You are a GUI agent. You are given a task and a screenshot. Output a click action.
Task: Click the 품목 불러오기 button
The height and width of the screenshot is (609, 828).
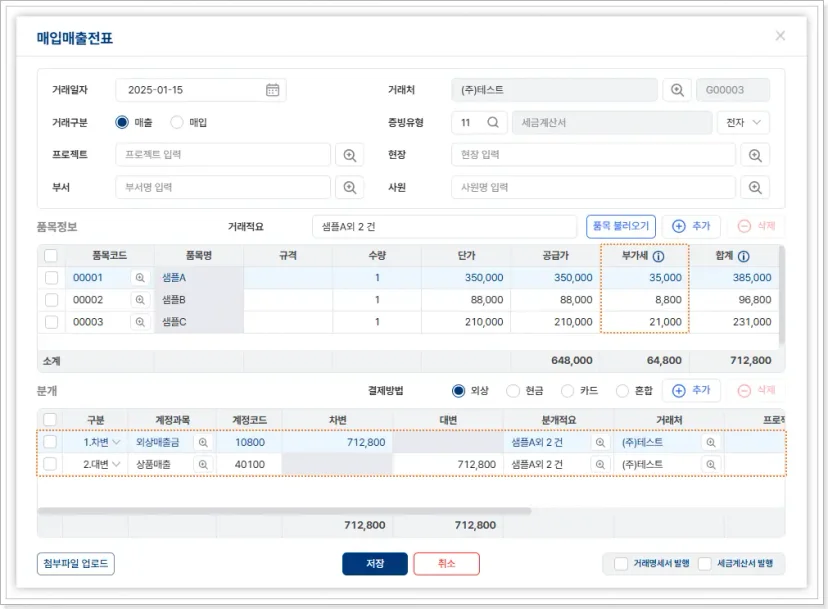coord(621,227)
